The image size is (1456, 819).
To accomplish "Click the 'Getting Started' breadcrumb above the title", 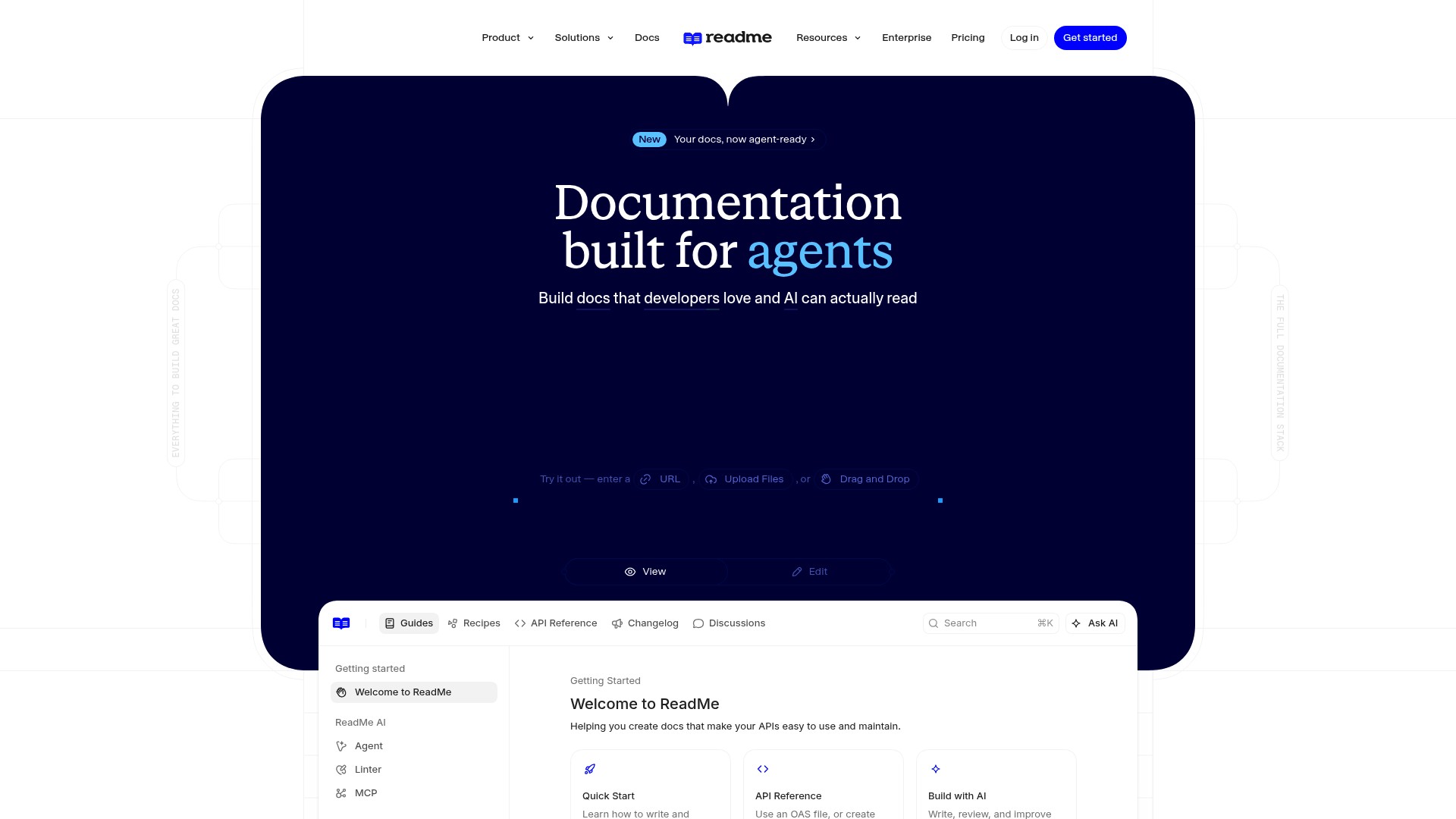I will click(x=605, y=681).
